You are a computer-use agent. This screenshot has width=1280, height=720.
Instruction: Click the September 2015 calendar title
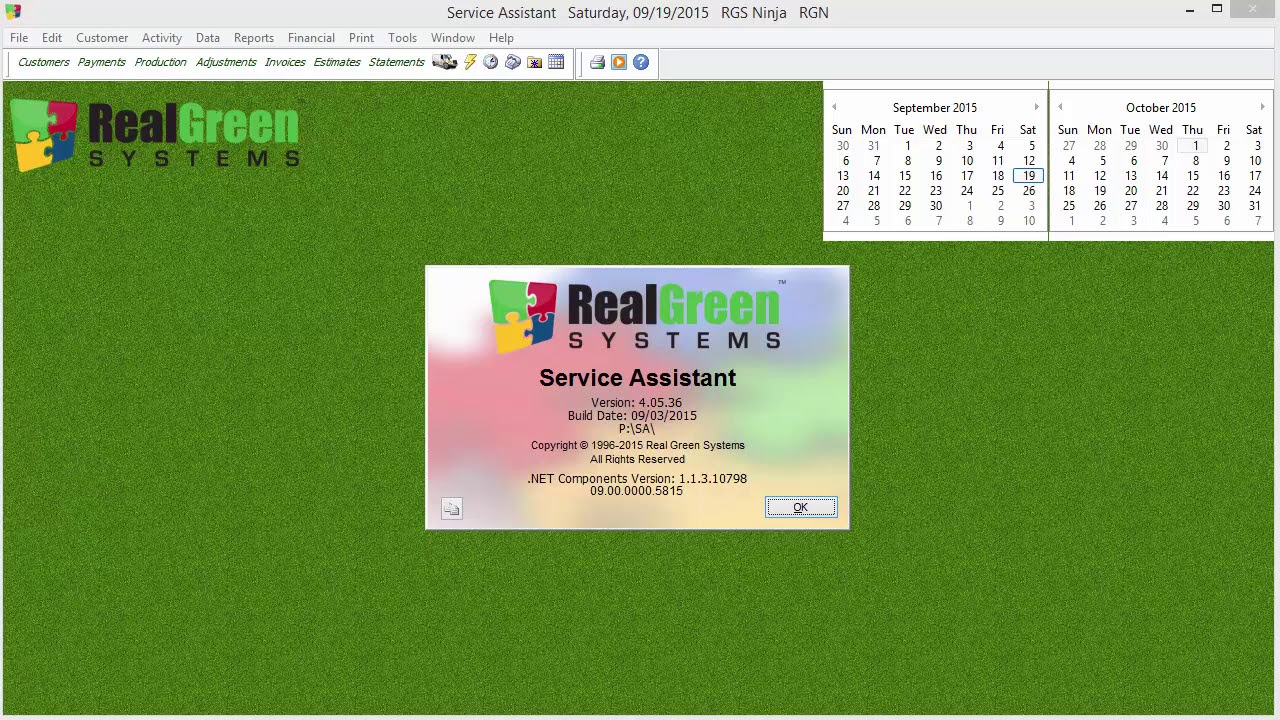click(x=935, y=107)
